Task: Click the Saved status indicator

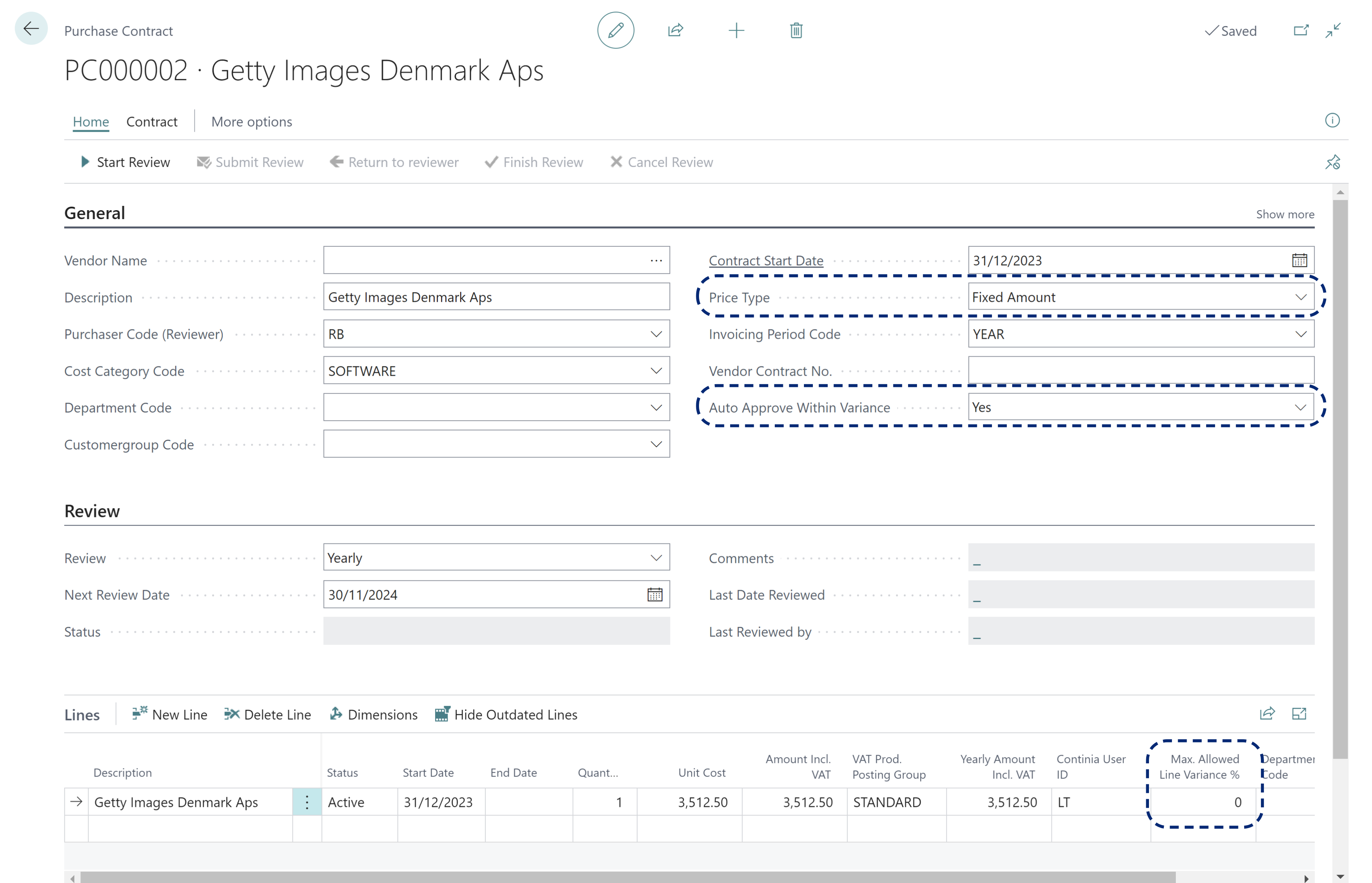Action: click(1231, 31)
